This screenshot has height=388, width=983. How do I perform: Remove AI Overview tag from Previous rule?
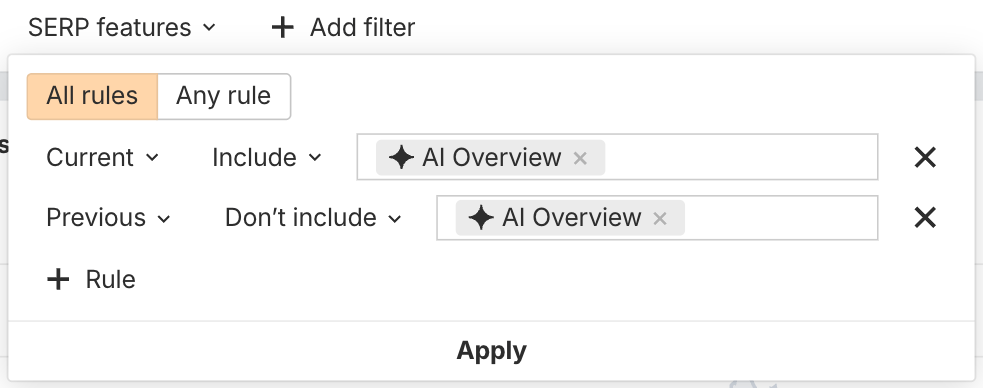click(660, 219)
